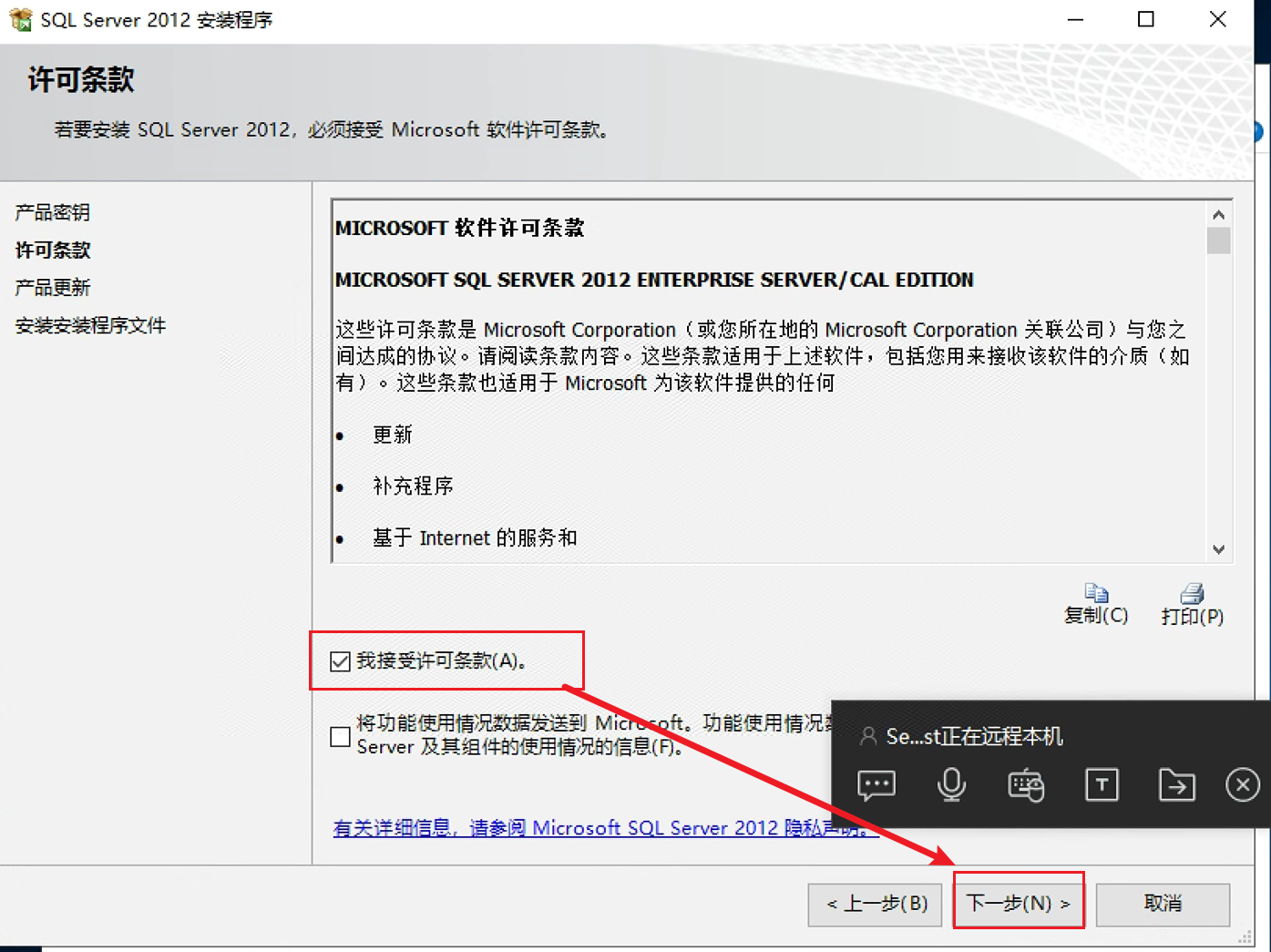Viewport: 1271px width, 952px height.
Task: Click keyboard icon in remote control bar
Action: 1026,784
